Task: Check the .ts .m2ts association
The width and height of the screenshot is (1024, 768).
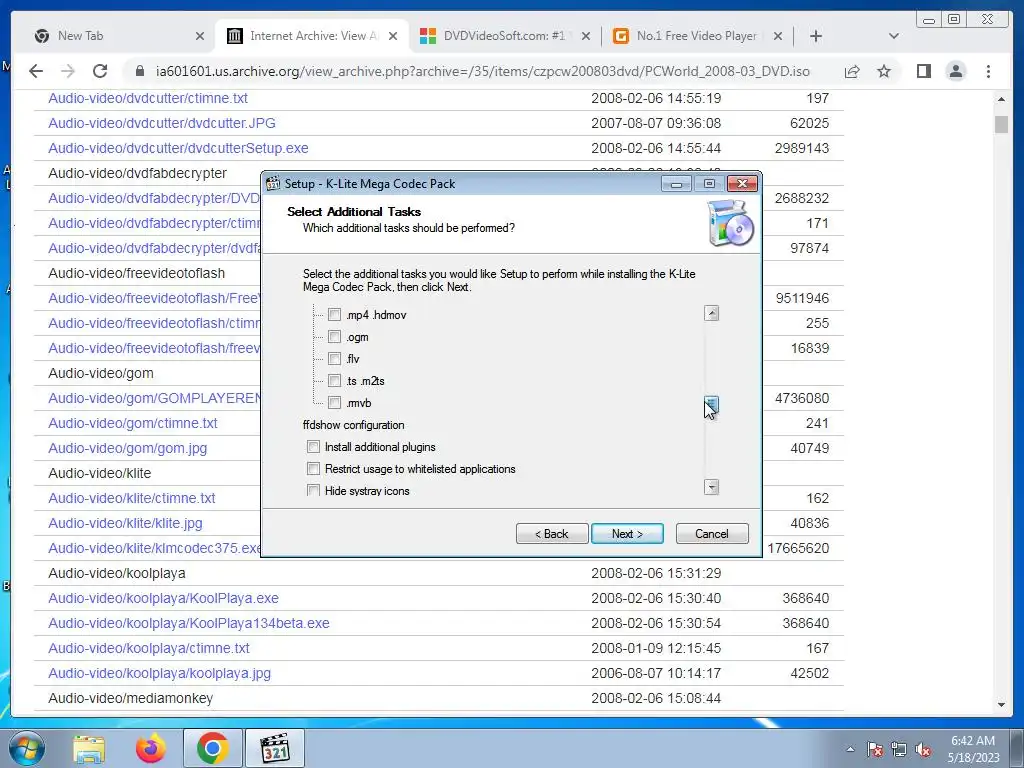Action: point(334,381)
